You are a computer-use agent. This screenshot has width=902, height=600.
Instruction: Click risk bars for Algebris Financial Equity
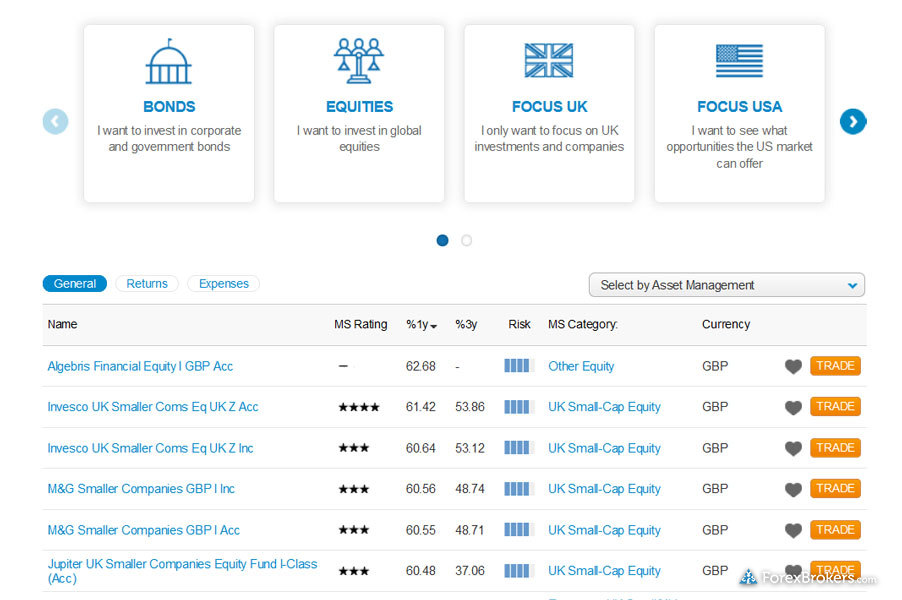(x=519, y=366)
